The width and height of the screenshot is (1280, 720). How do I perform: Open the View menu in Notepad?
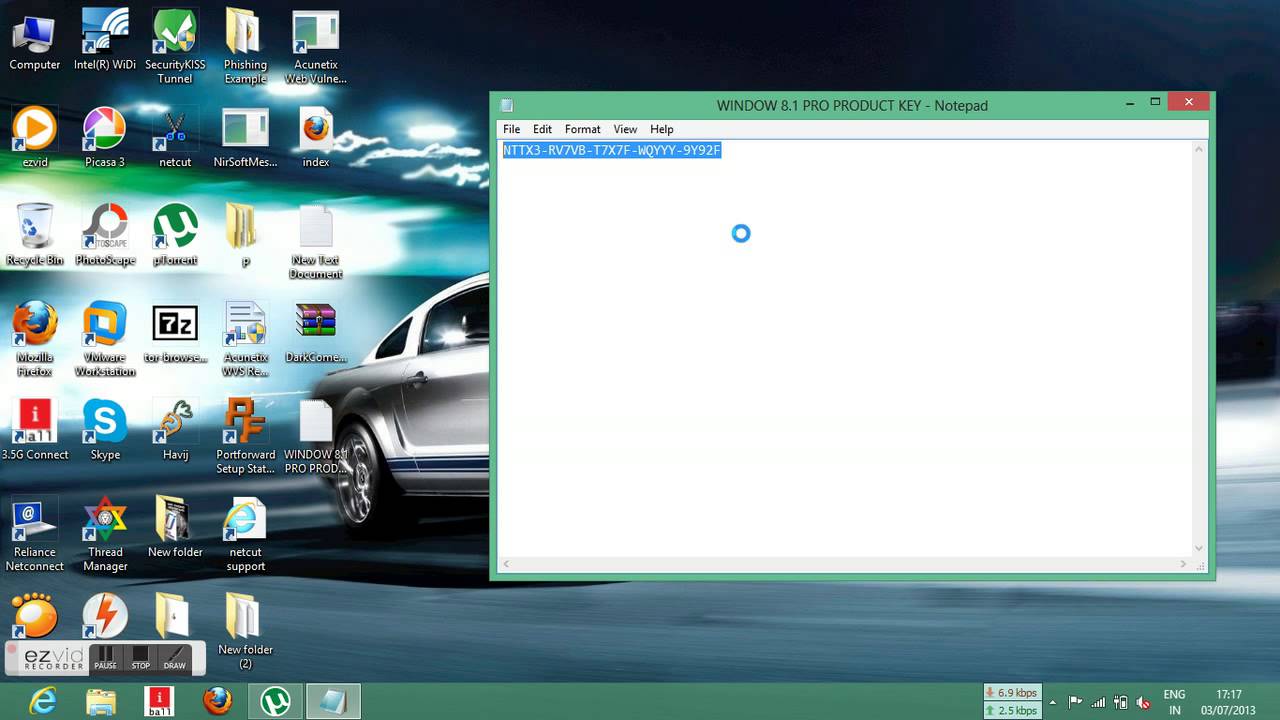coord(625,129)
